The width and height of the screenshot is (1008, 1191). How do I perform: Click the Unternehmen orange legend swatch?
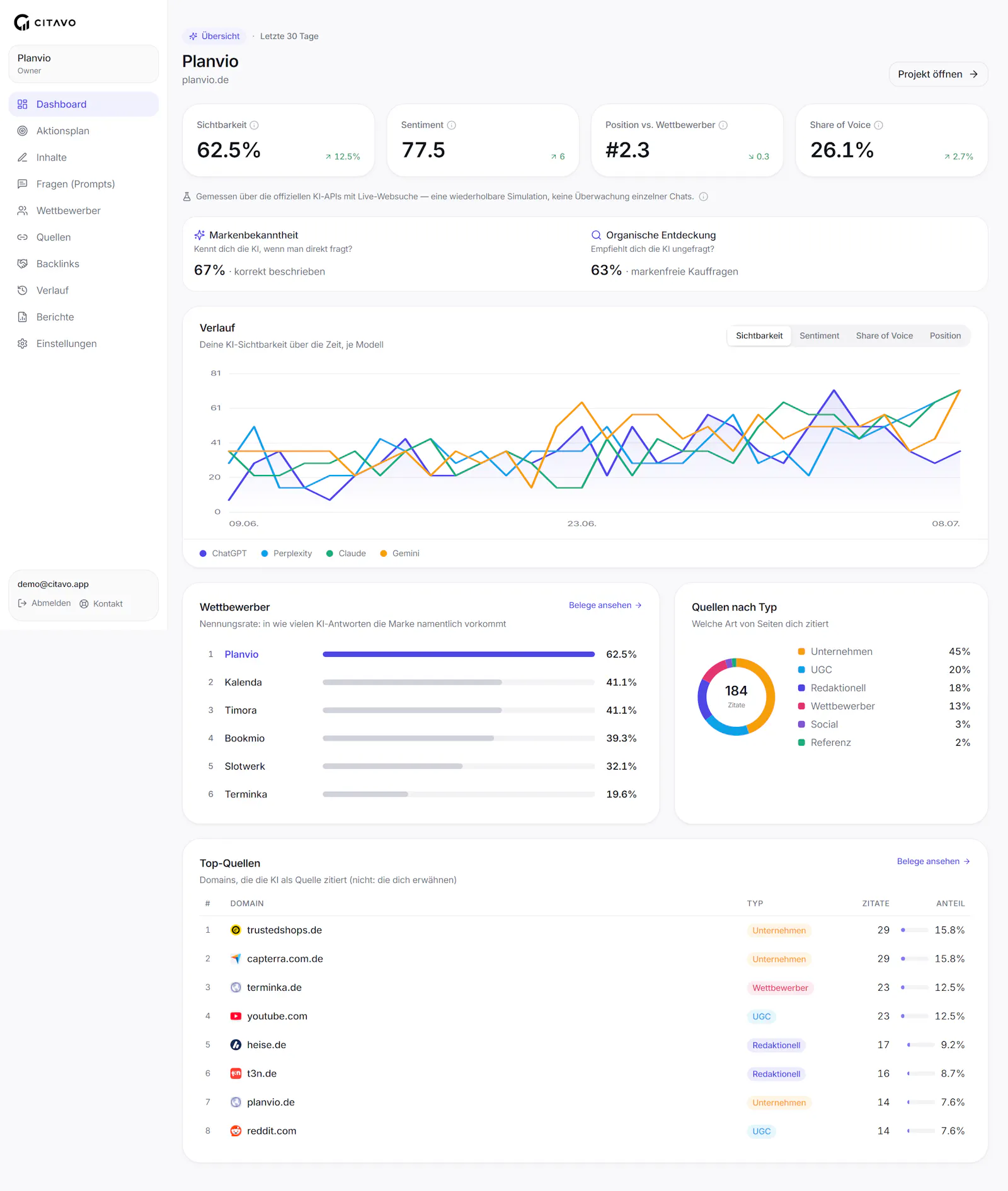801,652
